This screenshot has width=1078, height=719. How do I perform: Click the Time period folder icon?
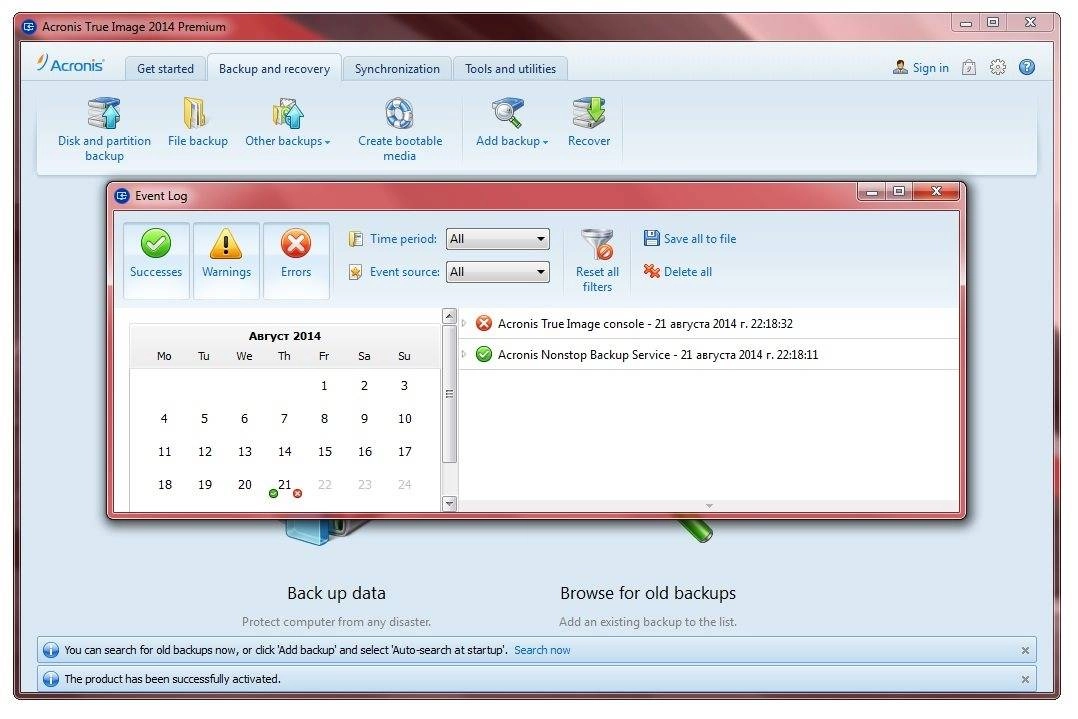click(355, 239)
